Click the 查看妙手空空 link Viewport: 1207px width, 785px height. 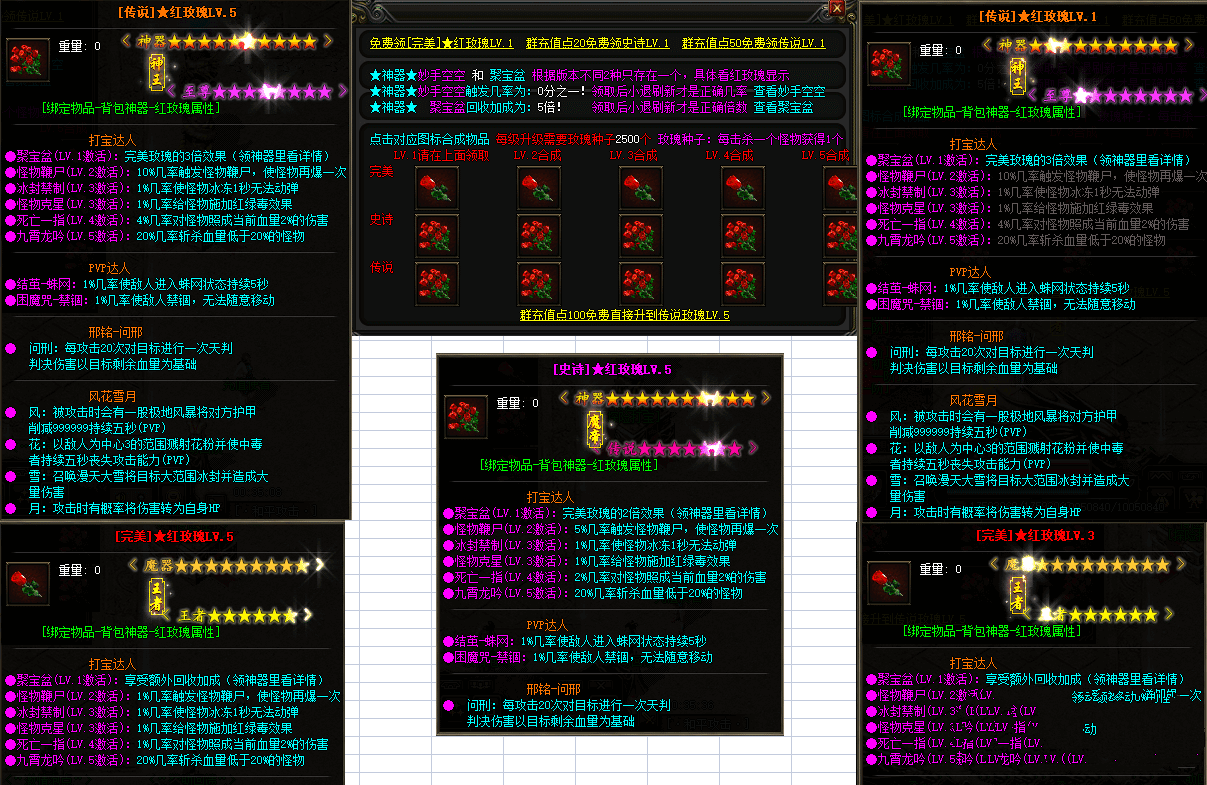point(789,90)
